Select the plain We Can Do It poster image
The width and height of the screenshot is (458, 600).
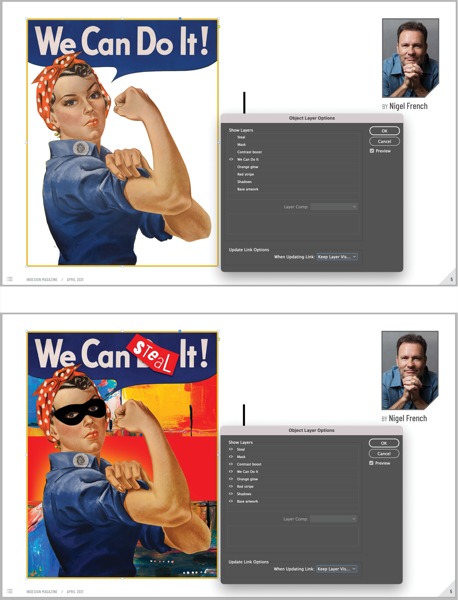(x=122, y=142)
